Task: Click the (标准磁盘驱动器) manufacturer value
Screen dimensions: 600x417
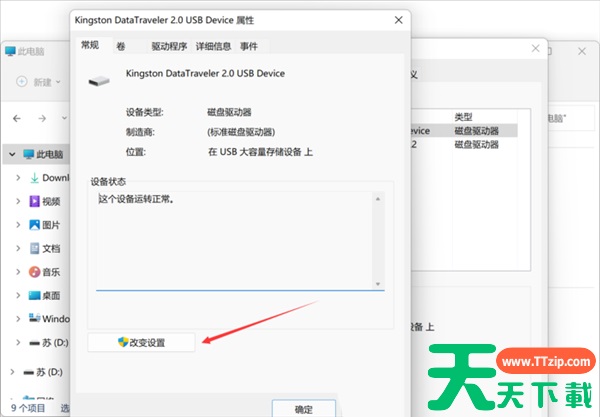Action: [x=241, y=132]
